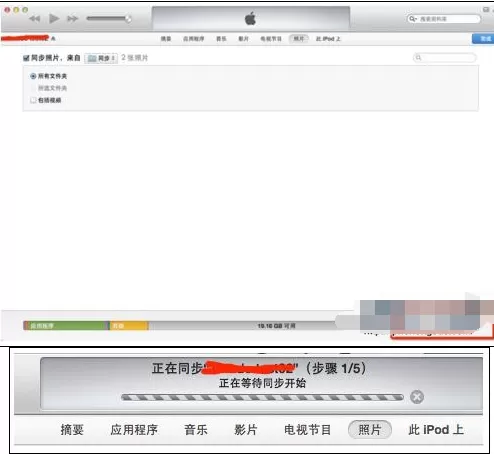Click the '2 张照片' count text
The image size is (494, 454).
click(x=135, y=58)
